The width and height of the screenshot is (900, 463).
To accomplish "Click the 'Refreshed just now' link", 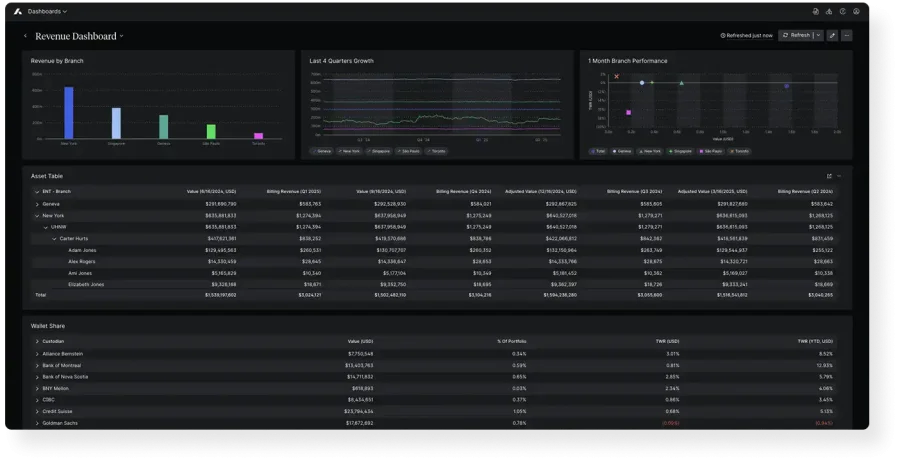I will point(747,35).
